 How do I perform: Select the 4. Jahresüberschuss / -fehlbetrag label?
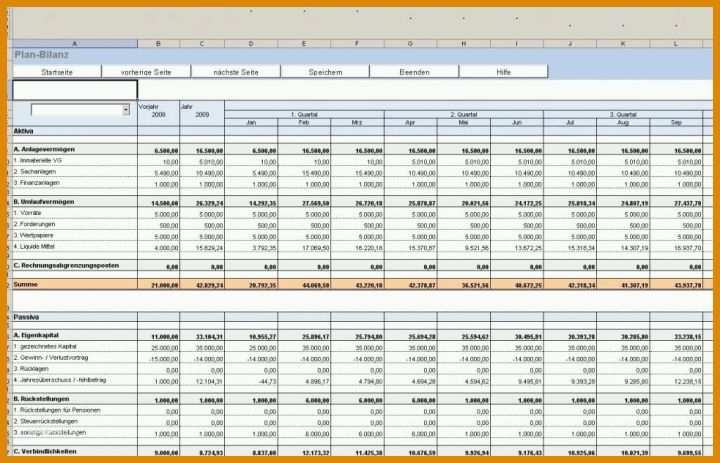pos(60,380)
